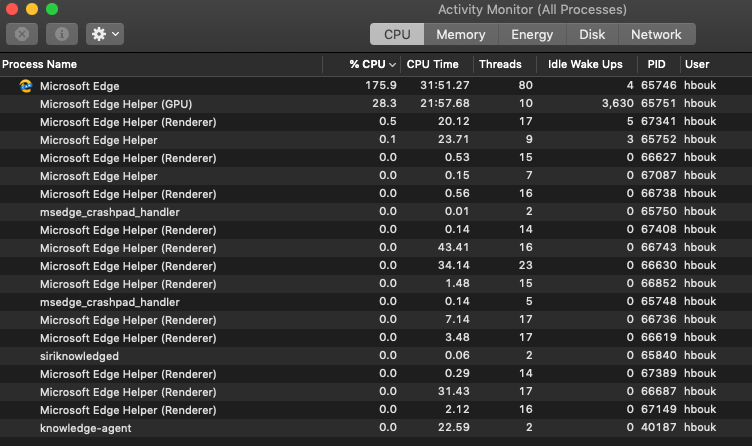Screen dimensions: 752x446
Task: Select Renderer helper with CPU time 7.14
Action: (376, 320)
